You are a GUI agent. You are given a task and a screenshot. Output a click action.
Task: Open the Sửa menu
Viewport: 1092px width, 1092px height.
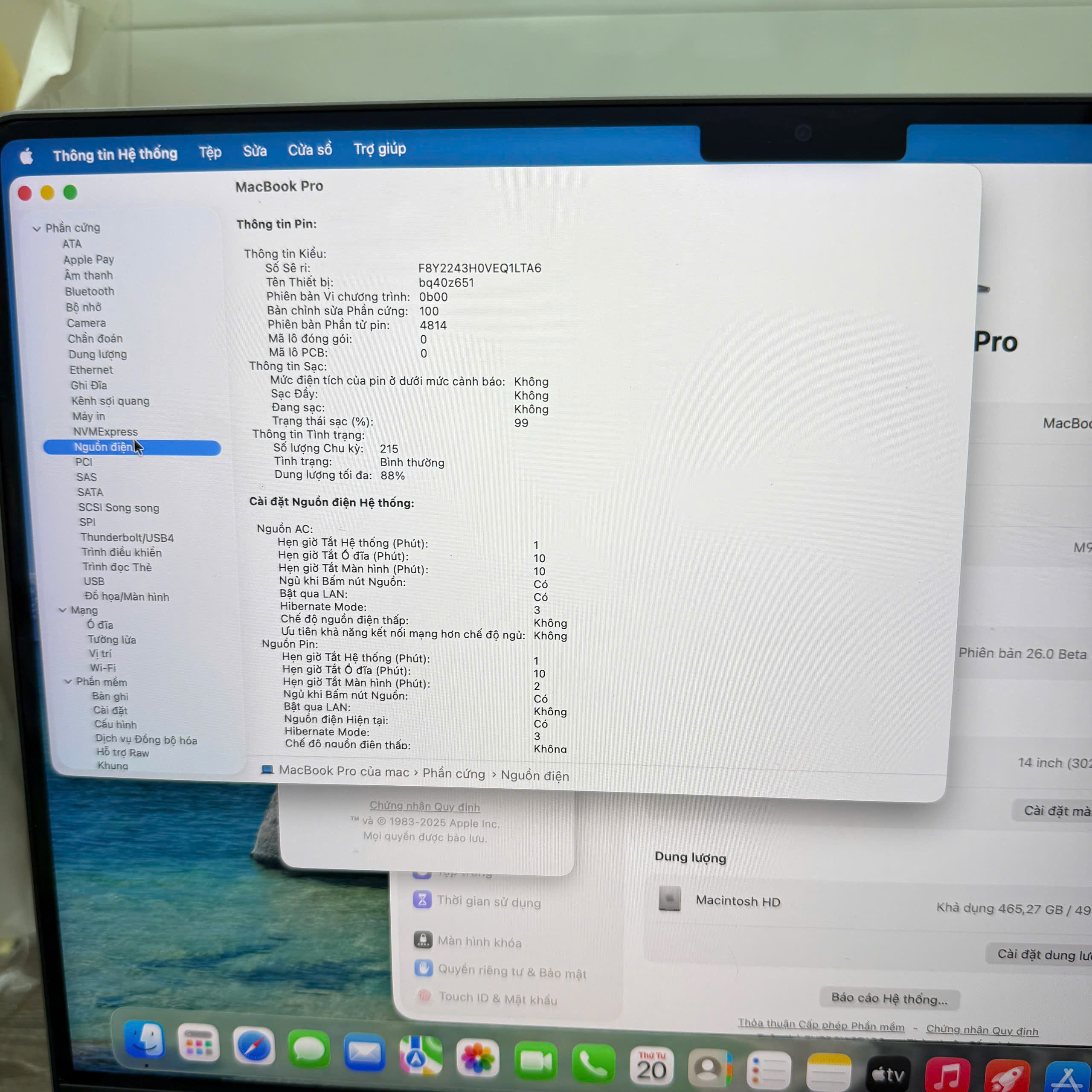255,151
